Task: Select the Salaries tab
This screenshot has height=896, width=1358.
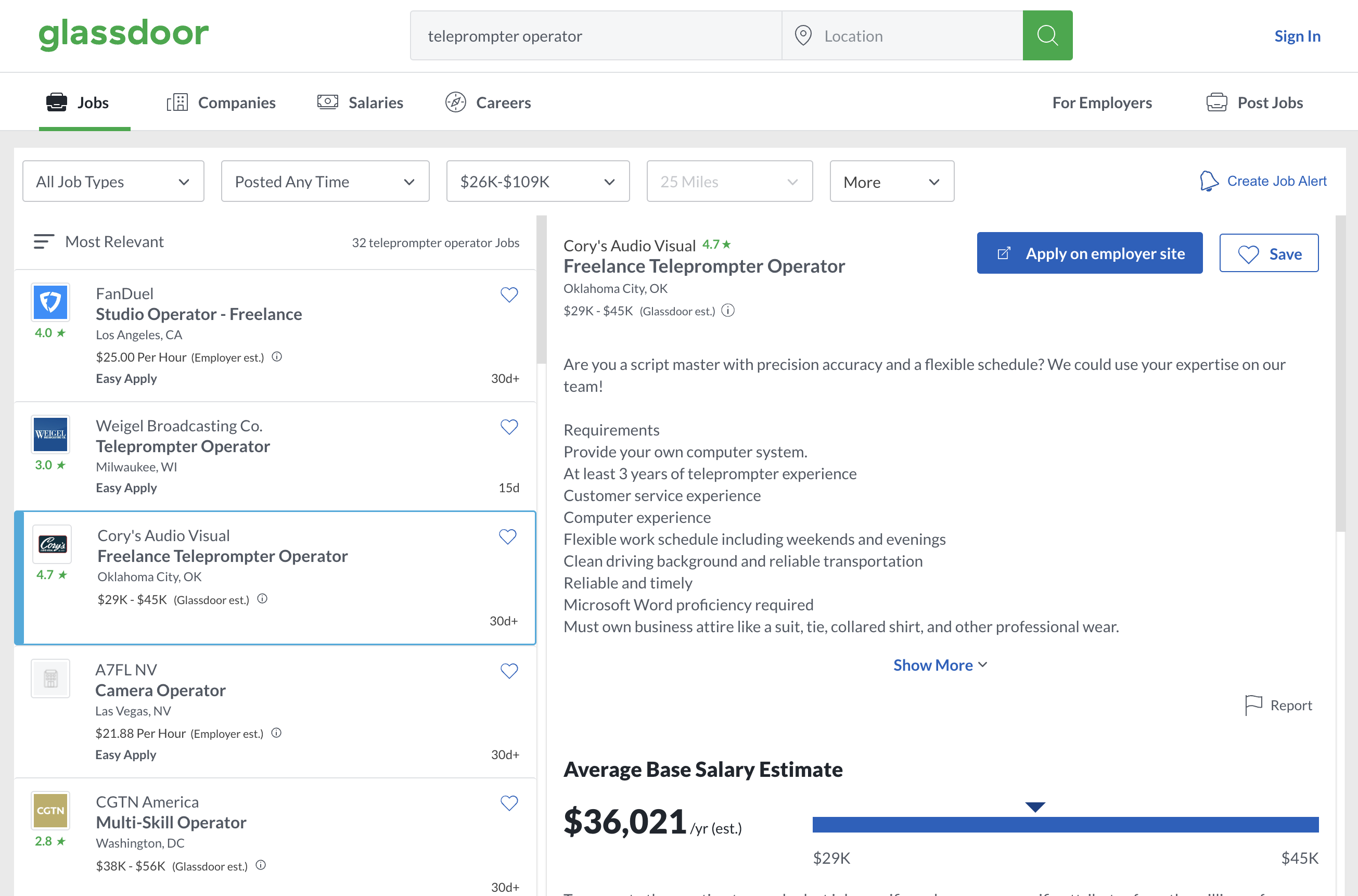Action: [360, 103]
